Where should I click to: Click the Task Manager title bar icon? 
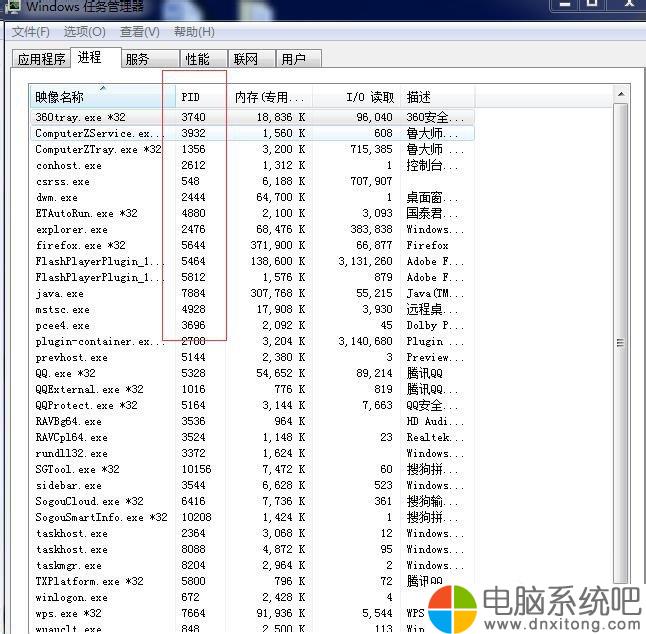pyautogui.click(x=12, y=6)
